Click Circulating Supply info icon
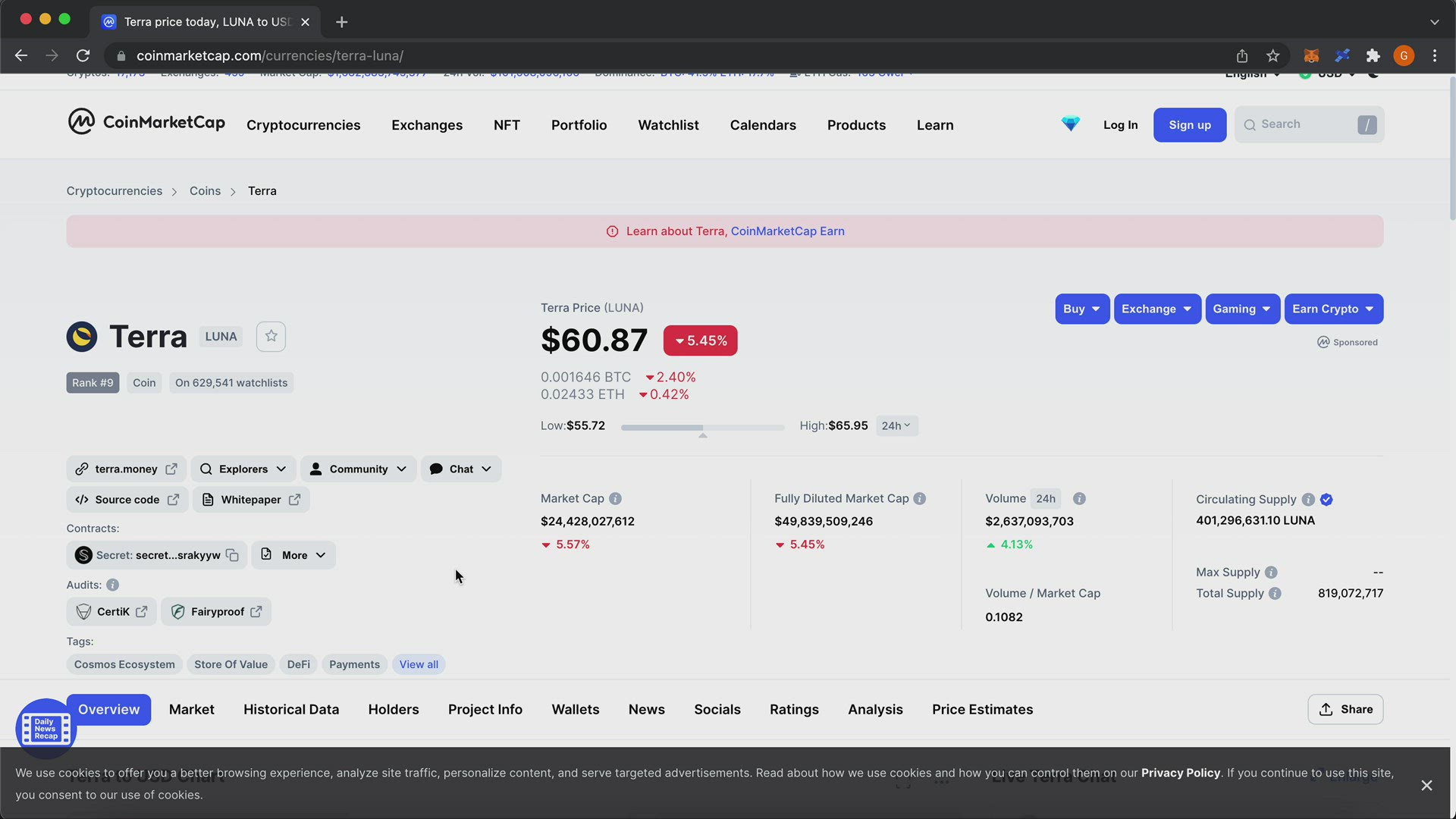This screenshot has height=819, width=1456. point(1308,500)
